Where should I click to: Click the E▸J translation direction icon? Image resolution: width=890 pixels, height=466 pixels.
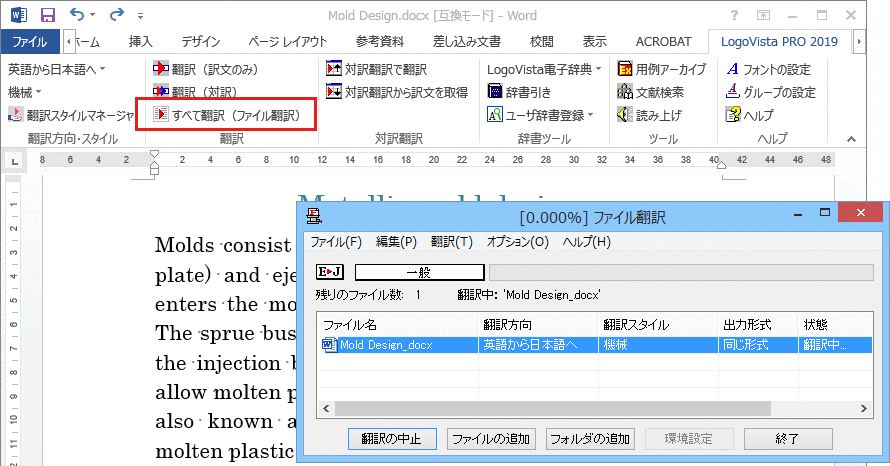(330, 272)
